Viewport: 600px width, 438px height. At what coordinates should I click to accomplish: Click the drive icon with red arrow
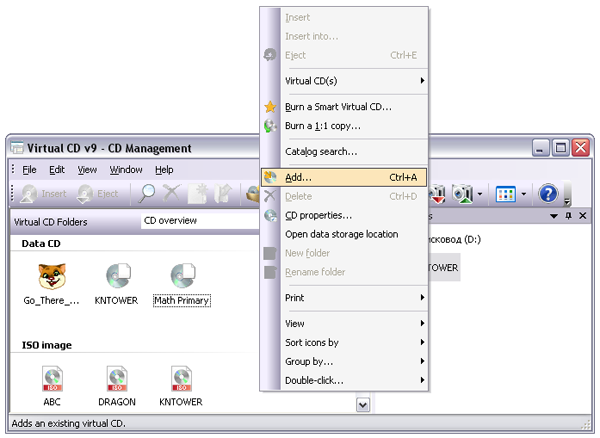coord(437,194)
